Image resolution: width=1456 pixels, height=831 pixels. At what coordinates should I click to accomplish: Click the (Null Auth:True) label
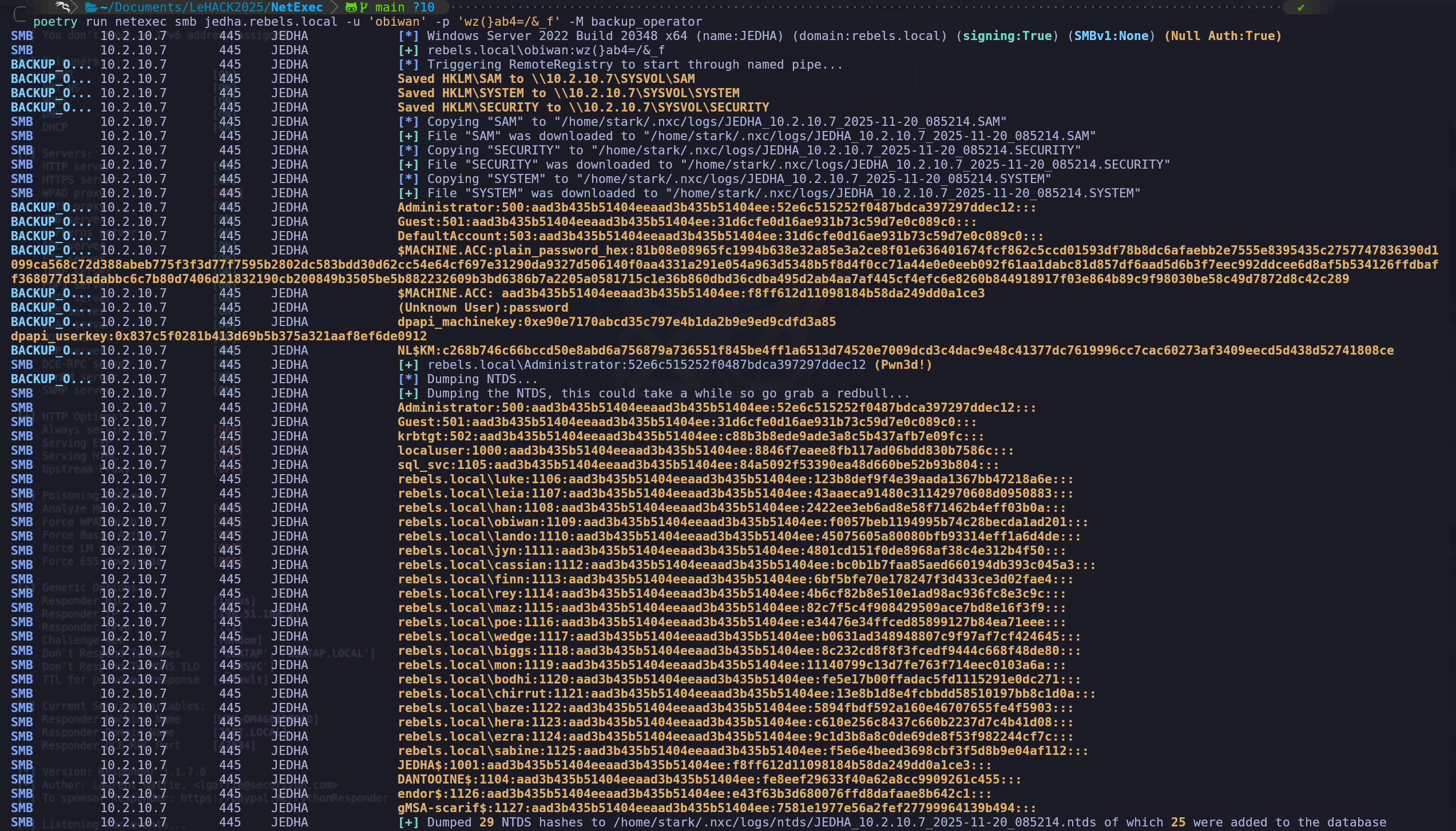pos(1223,36)
